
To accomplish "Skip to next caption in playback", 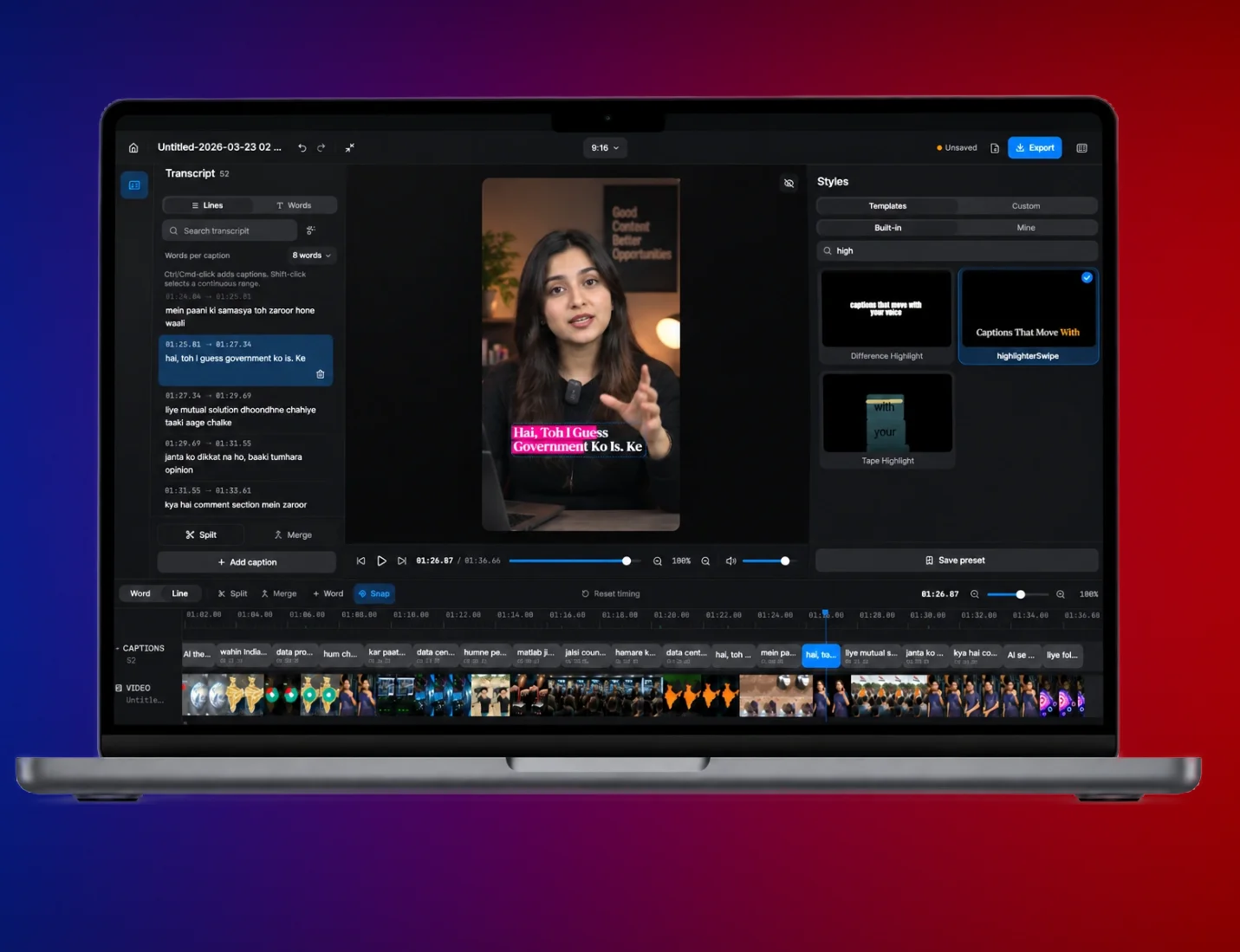I will (x=402, y=561).
